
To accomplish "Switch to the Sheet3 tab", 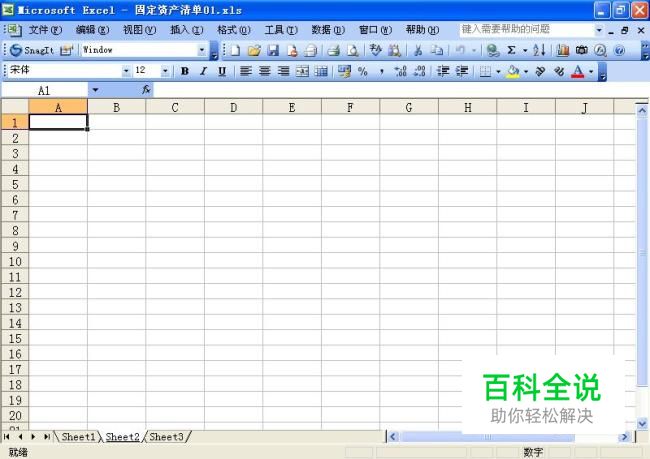I will [x=166, y=437].
